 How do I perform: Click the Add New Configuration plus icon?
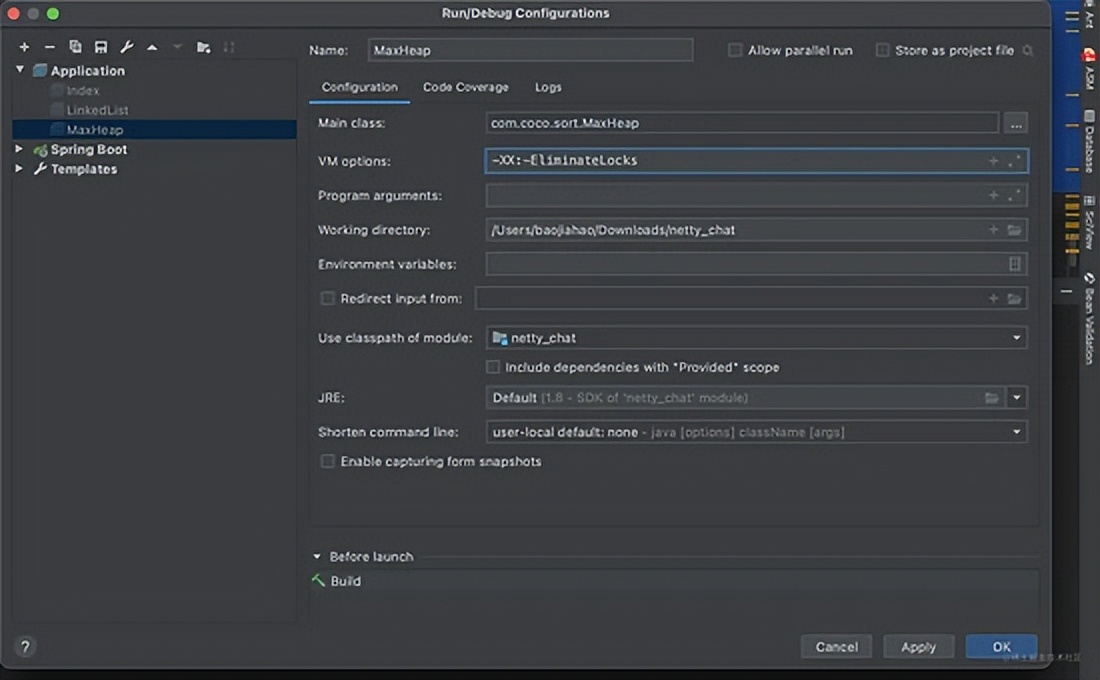click(x=24, y=47)
